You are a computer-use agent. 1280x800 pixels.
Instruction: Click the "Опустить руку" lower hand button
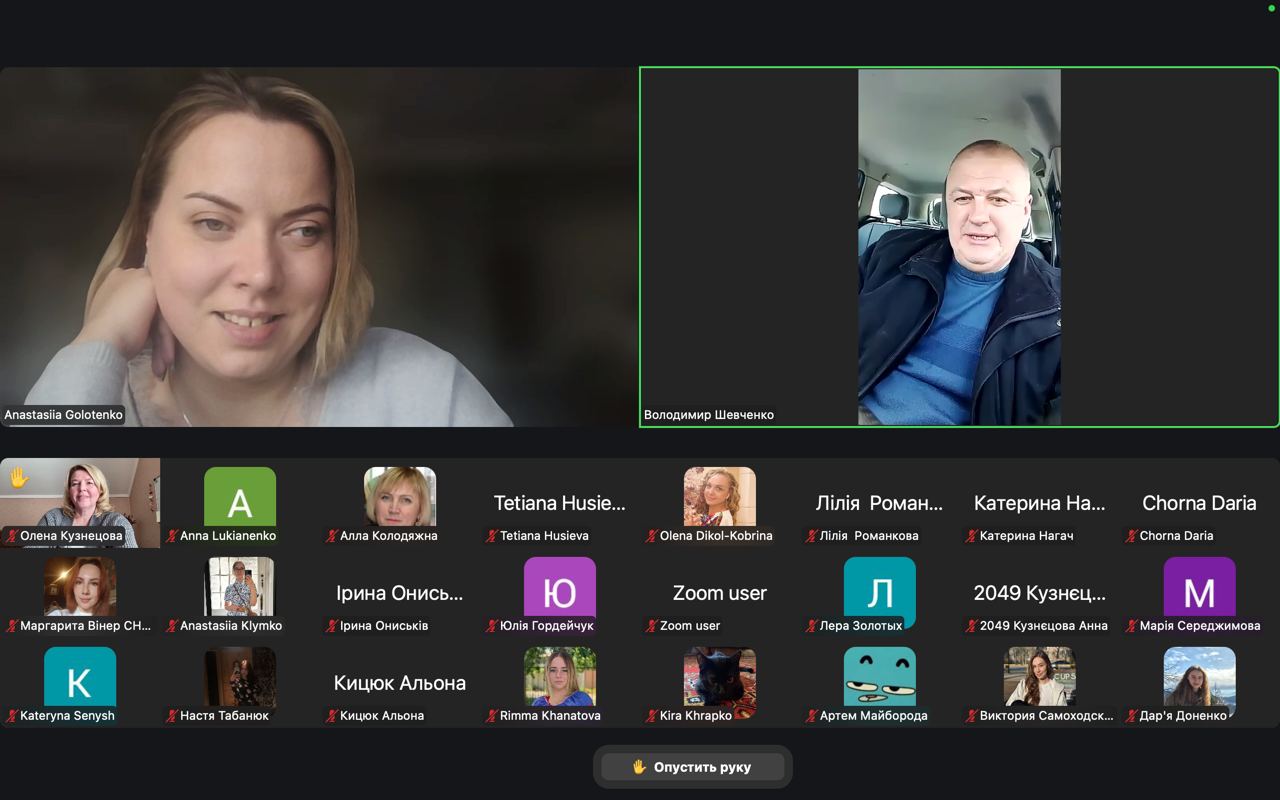(692, 767)
